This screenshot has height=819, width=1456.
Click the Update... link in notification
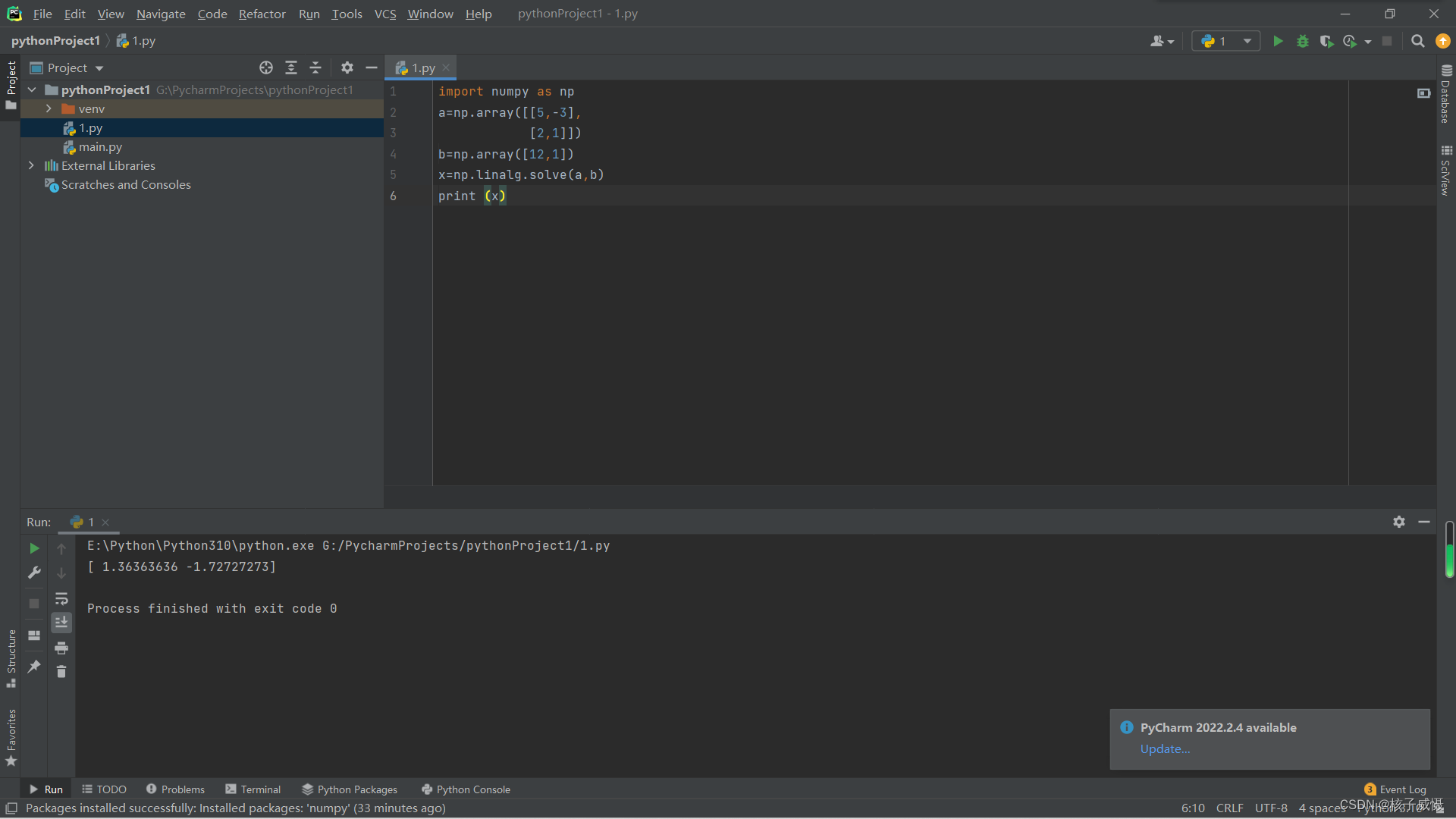[1165, 748]
